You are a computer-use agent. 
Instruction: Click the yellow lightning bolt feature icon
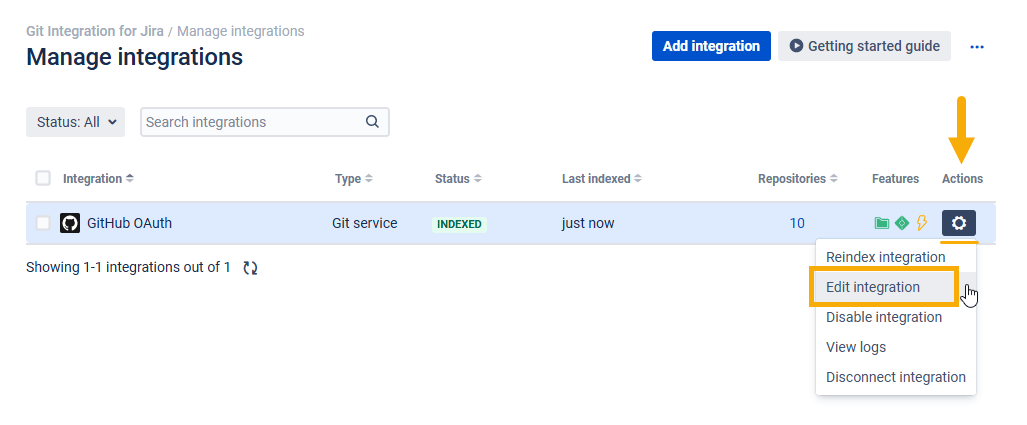(x=922, y=223)
